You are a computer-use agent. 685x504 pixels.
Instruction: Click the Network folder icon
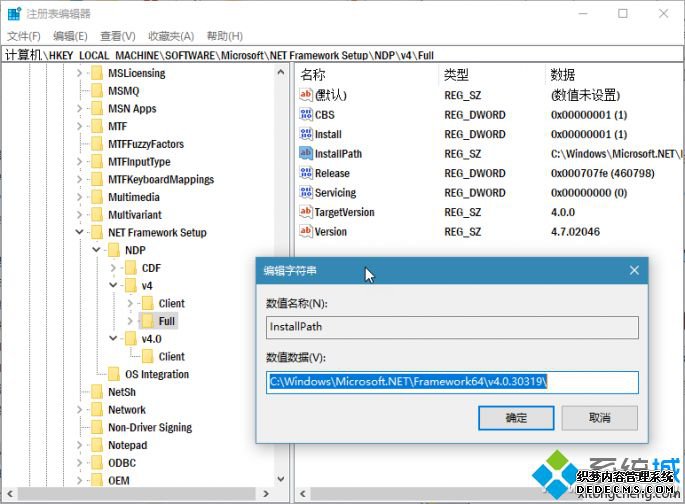(97, 410)
